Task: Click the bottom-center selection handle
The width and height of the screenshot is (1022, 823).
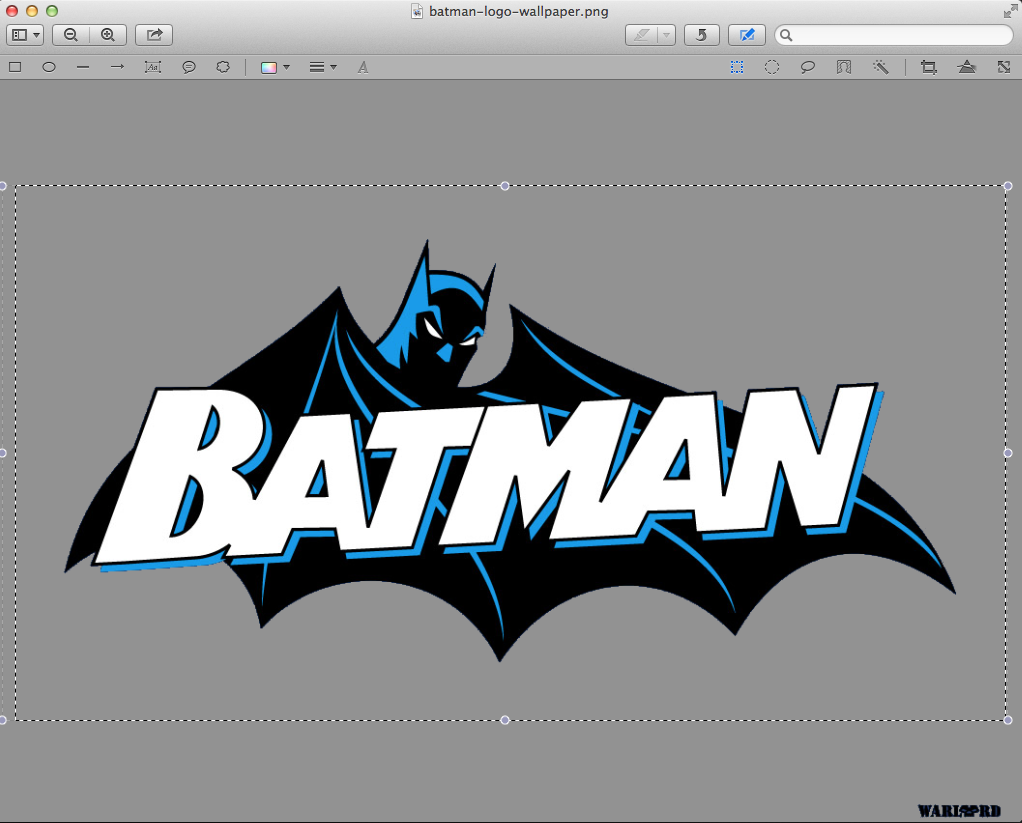Action: 504,720
